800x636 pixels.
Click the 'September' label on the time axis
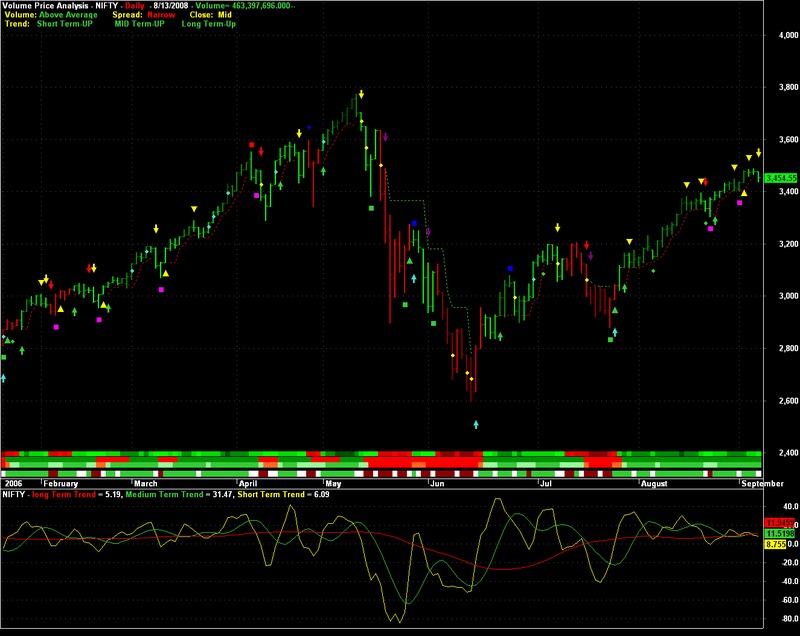[x=762, y=484]
